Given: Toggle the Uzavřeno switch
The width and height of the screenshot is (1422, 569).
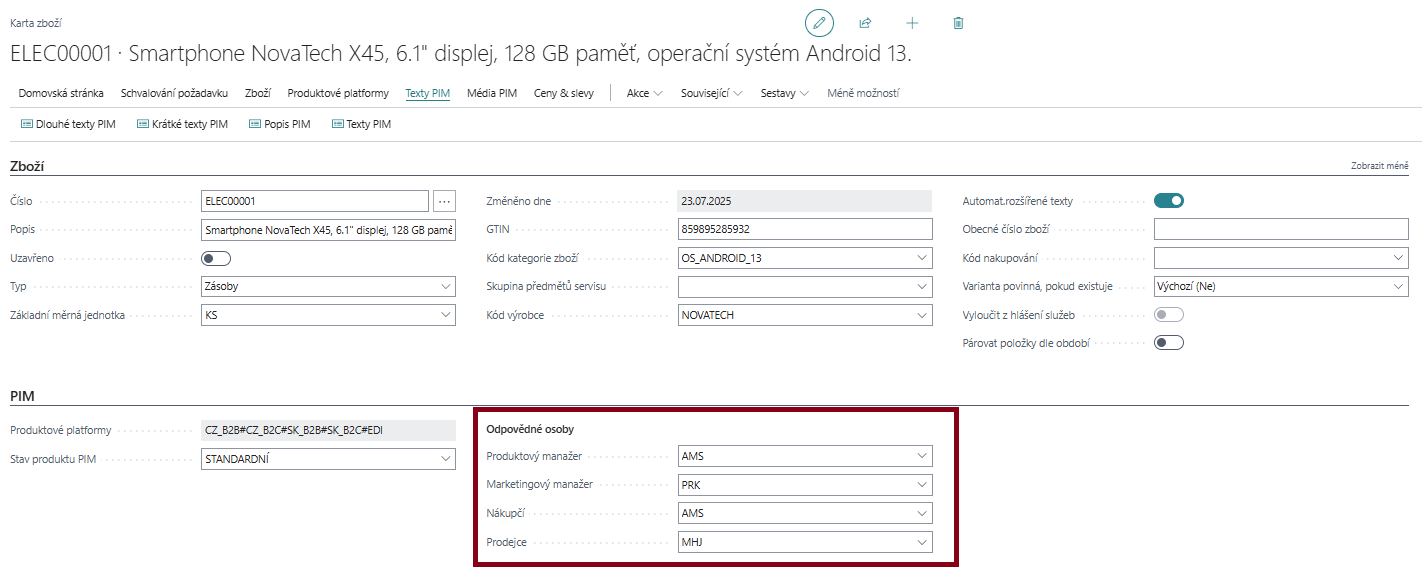Looking at the screenshot, I should (216, 258).
